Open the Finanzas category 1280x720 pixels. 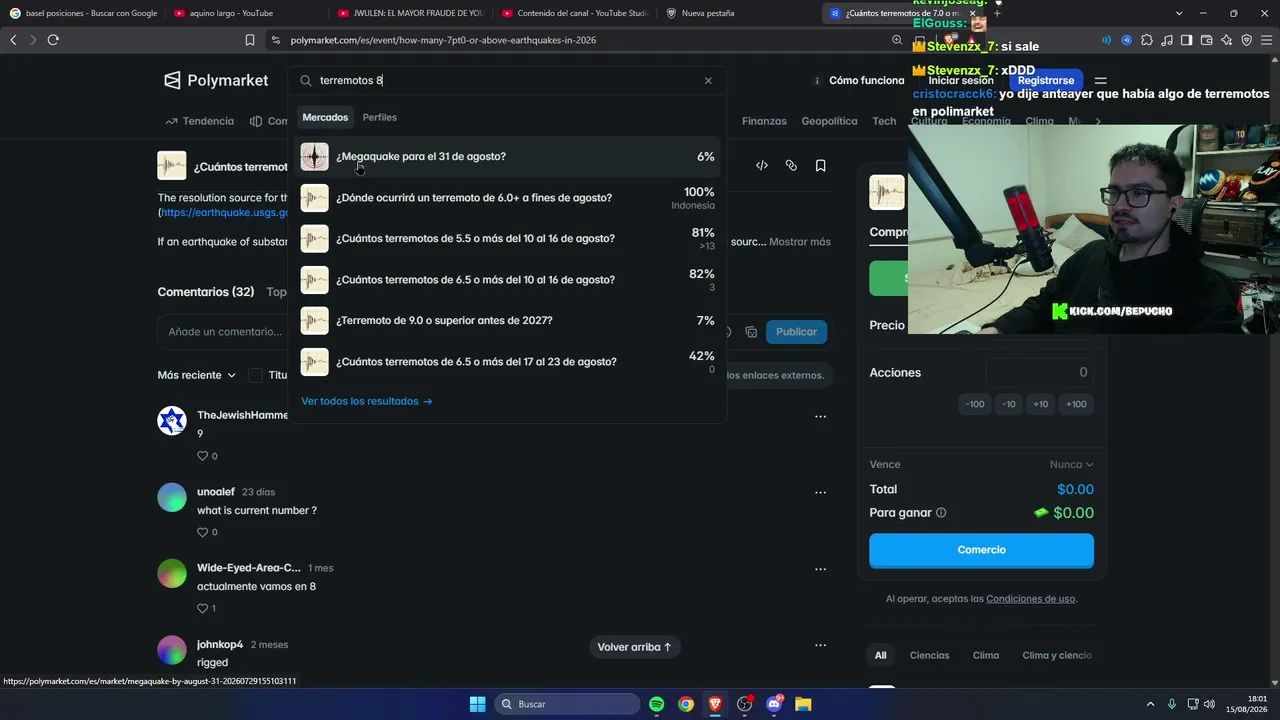(x=764, y=121)
